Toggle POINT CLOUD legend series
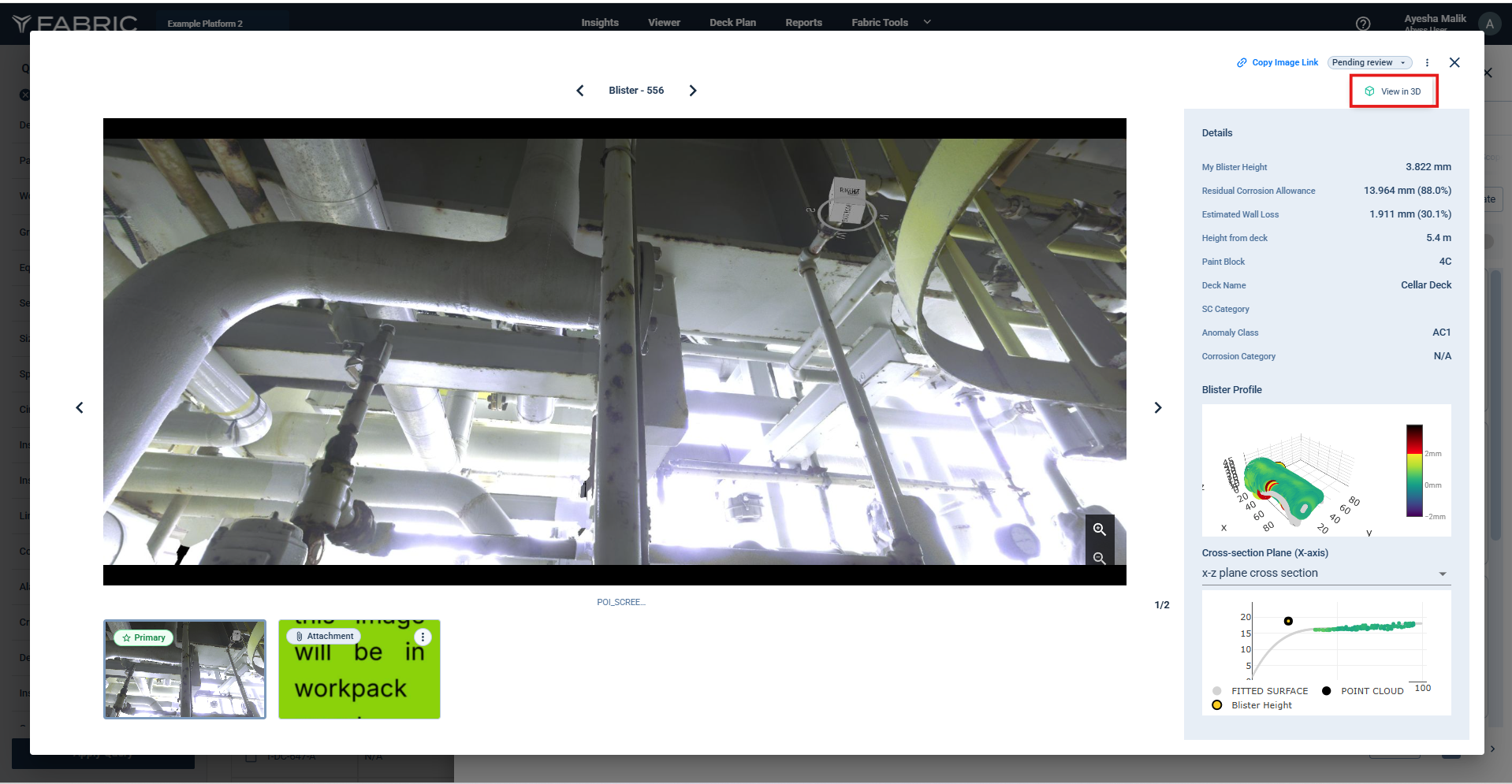This screenshot has width=1512, height=784. 1364,691
